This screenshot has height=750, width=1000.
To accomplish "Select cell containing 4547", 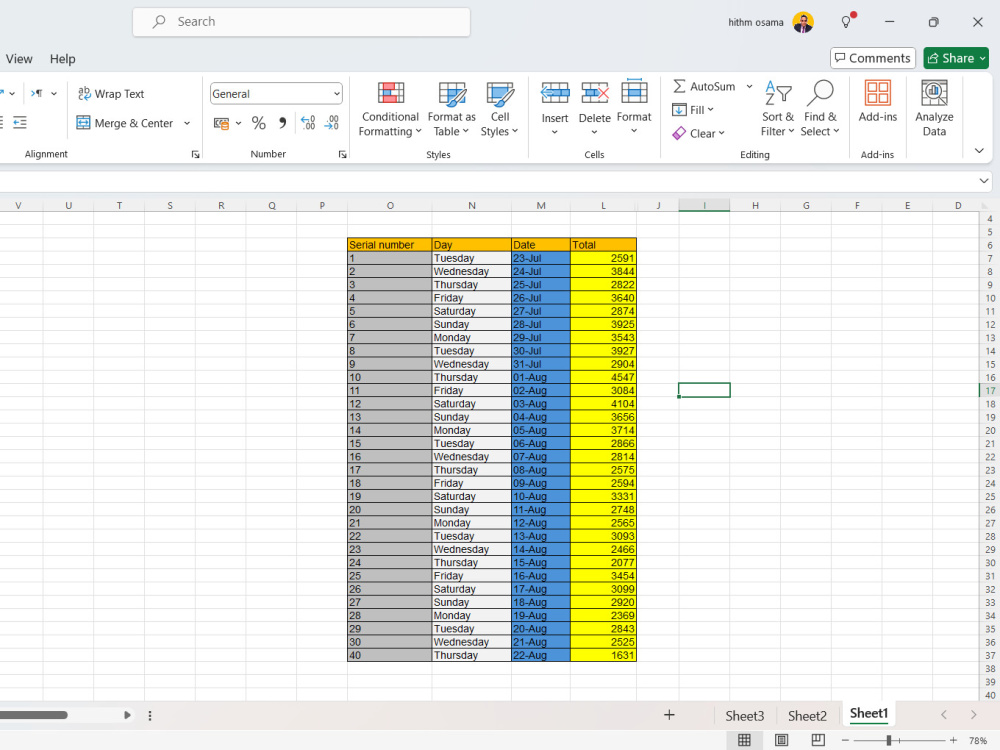I will 603,377.
